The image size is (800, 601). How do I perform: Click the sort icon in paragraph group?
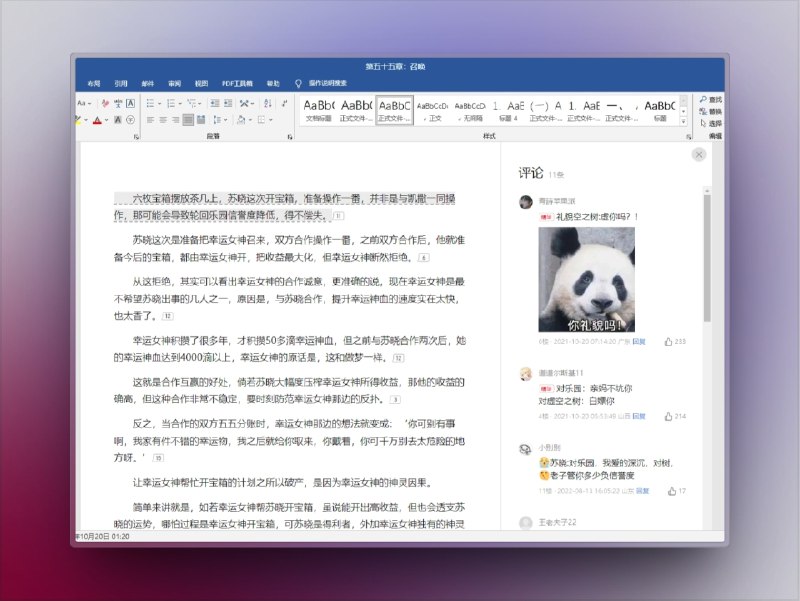pyautogui.click(x=268, y=103)
